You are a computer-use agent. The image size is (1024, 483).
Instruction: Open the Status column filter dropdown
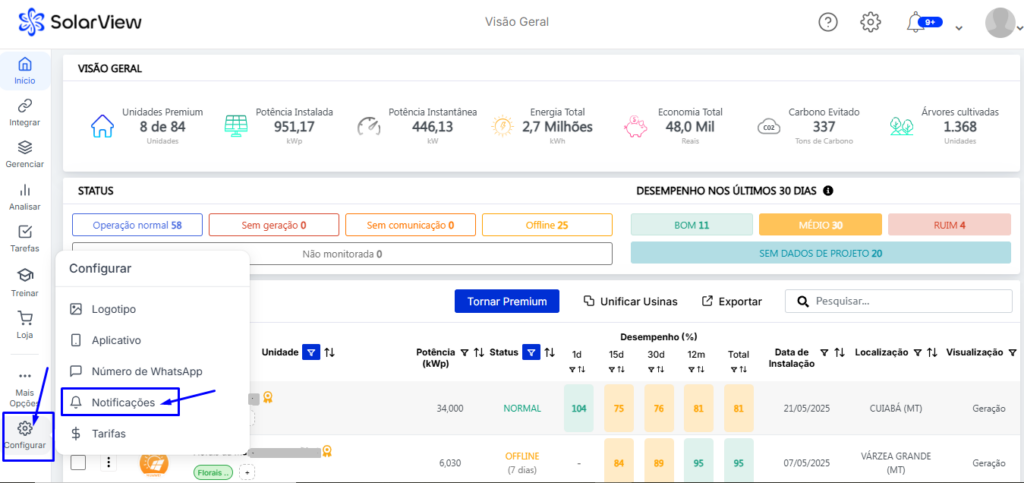[x=531, y=352]
